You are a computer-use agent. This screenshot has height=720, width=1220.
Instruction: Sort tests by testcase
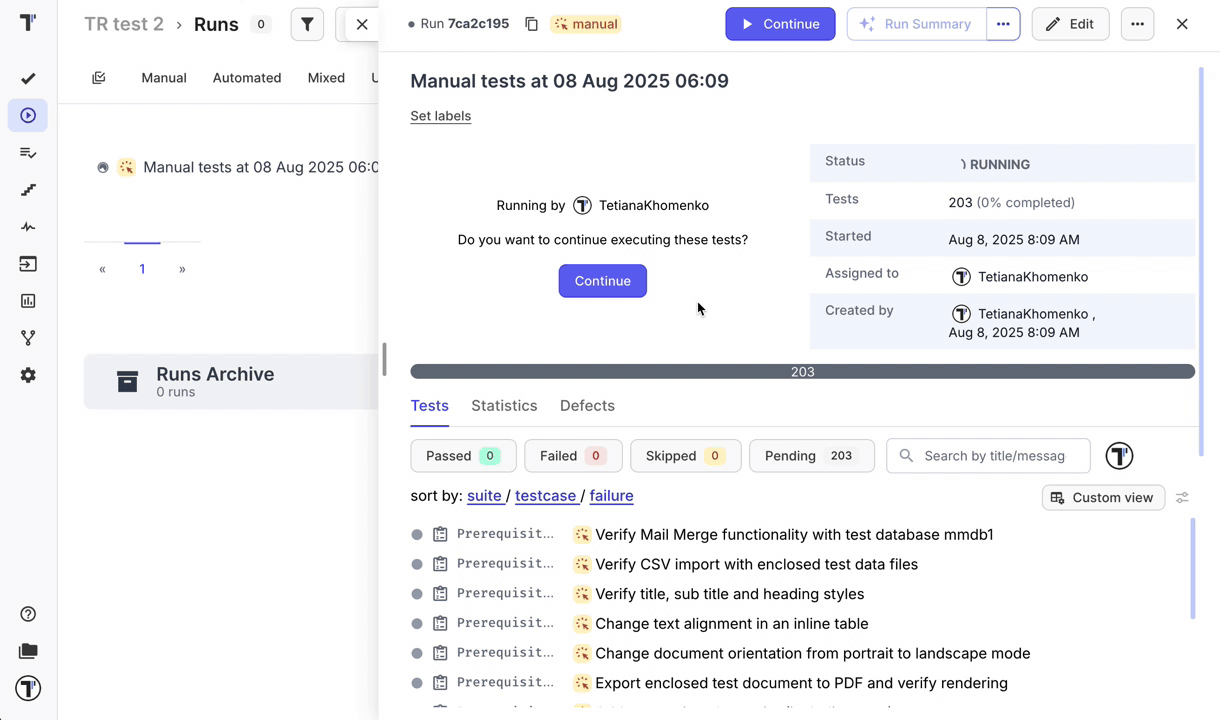coord(545,496)
